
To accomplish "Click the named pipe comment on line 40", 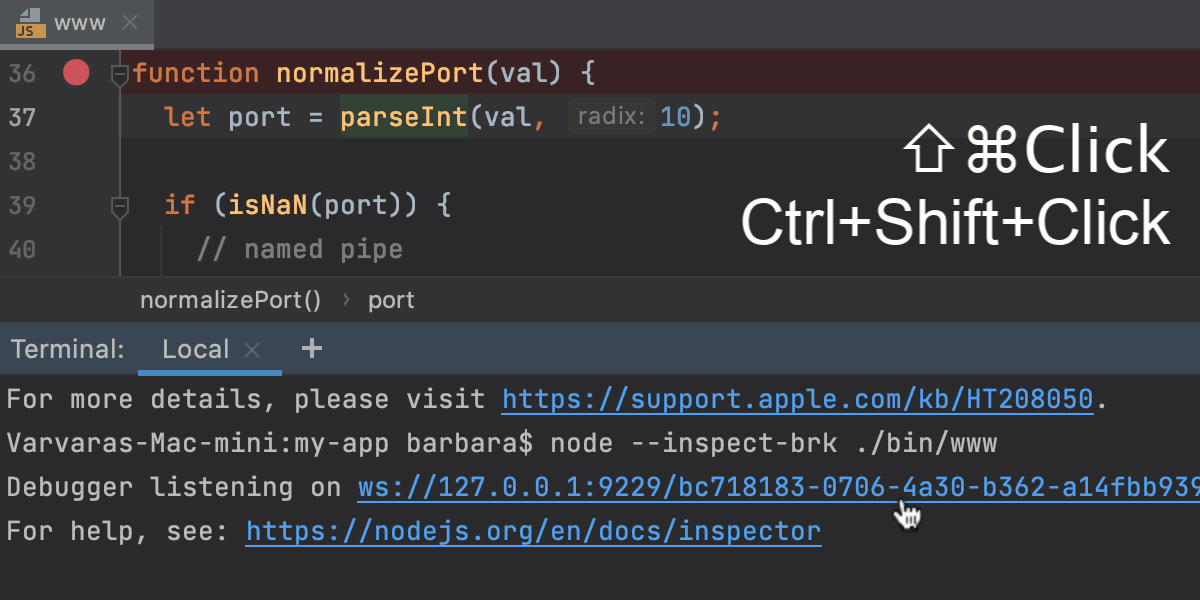I will tap(299, 249).
